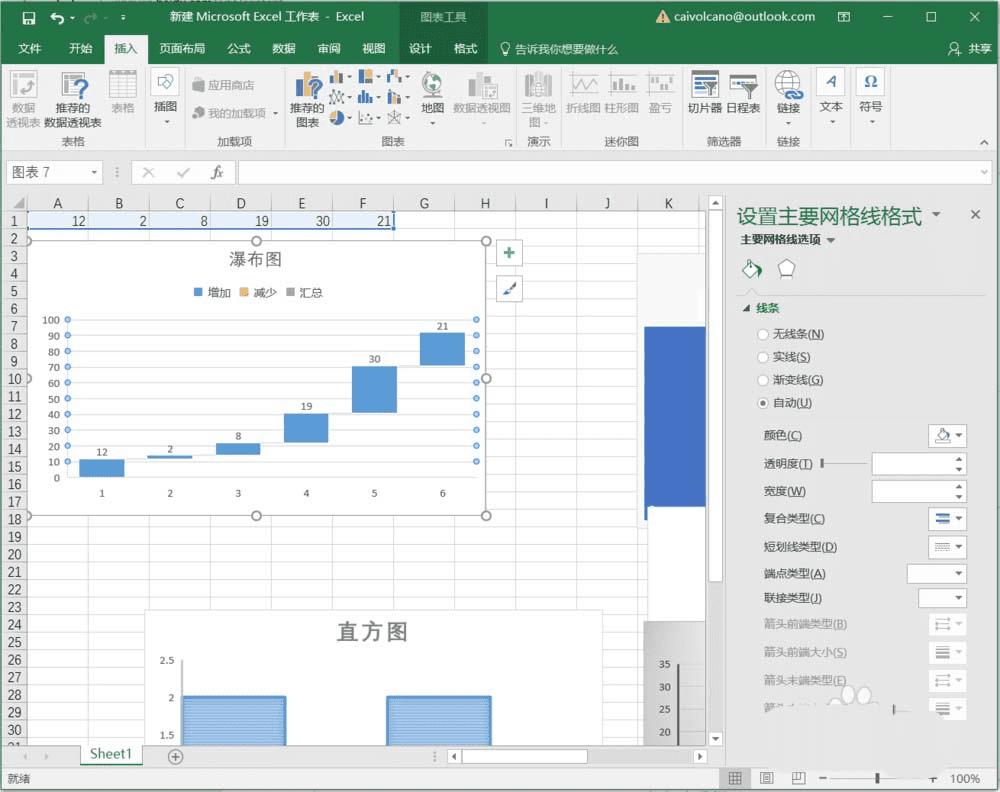Image resolution: width=1000 pixels, height=792 pixels.
Task: Click the chart elements plus button
Action: pos(509,253)
